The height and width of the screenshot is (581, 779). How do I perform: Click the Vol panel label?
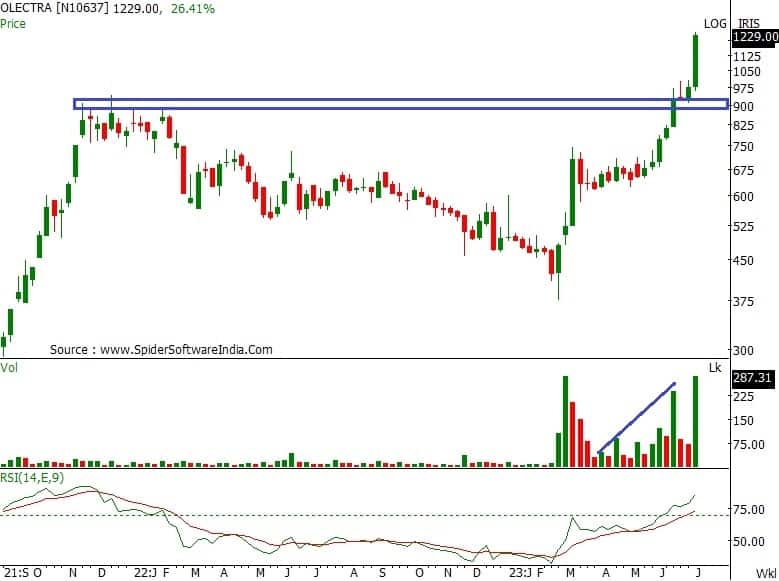pos(10,369)
